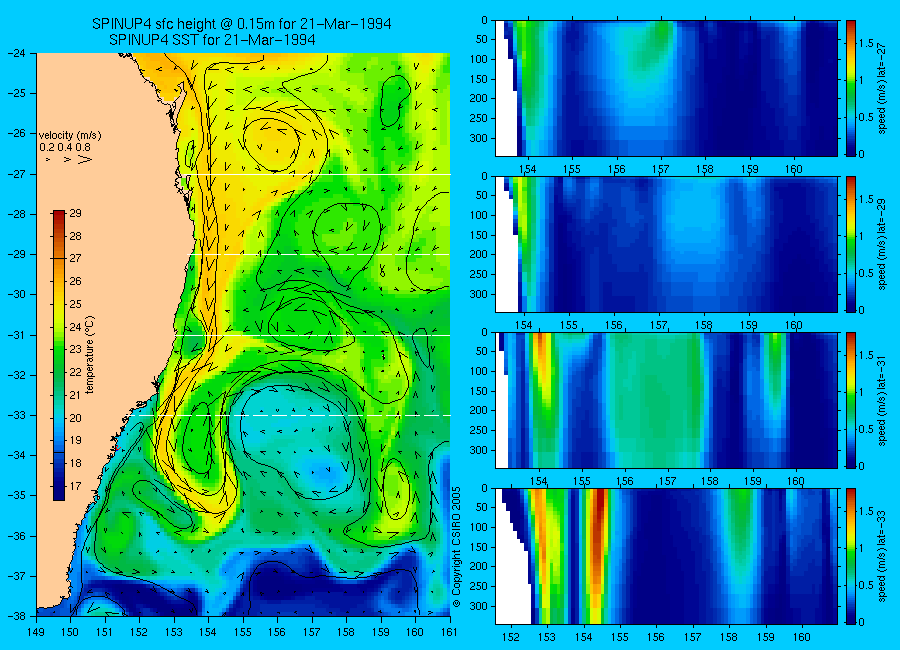Click the speed color bar for lat=-33

[851, 556]
